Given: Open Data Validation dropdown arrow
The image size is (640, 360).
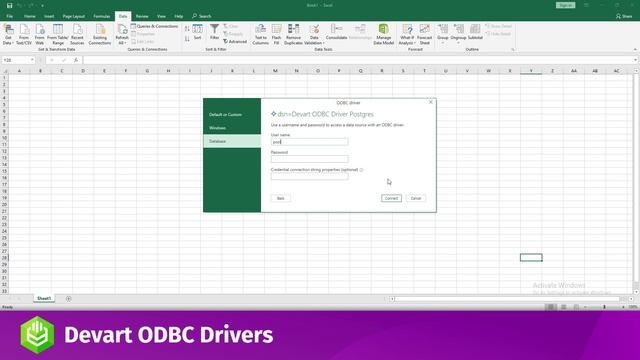Looking at the screenshot, I should tap(323, 43).
